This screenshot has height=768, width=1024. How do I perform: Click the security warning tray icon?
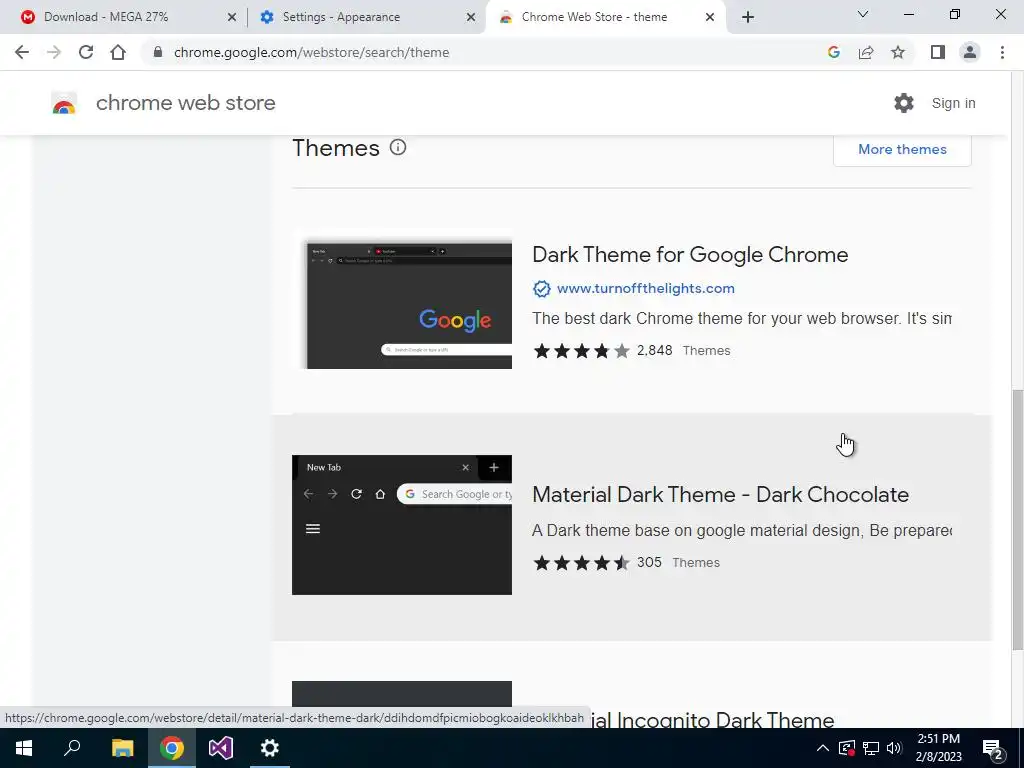(846, 748)
